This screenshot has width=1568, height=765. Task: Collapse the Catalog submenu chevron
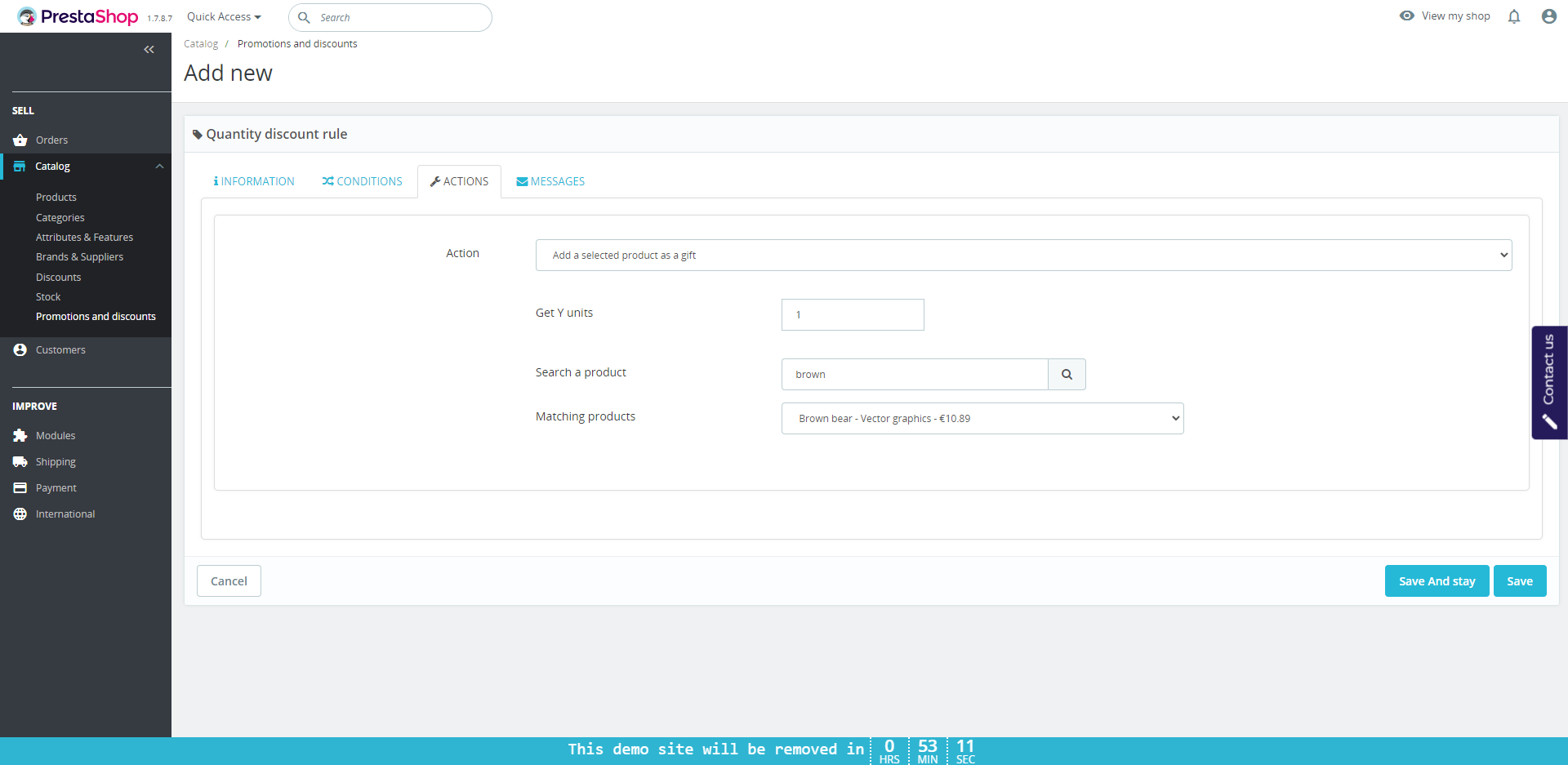pyautogui.click(x=159, y=167)
